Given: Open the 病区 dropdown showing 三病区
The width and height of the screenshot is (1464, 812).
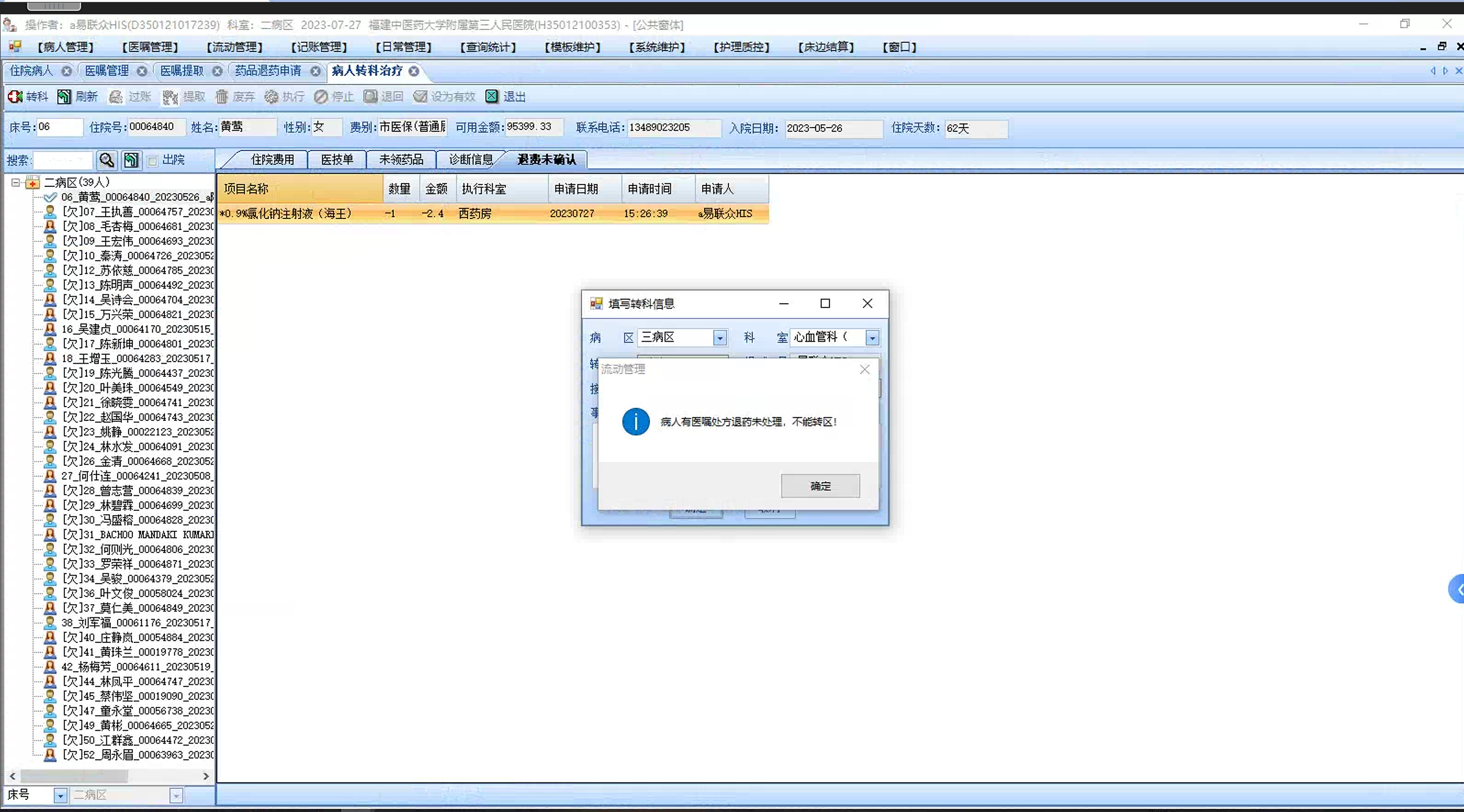Looking at the screenshot, I should tap(720, 338).
